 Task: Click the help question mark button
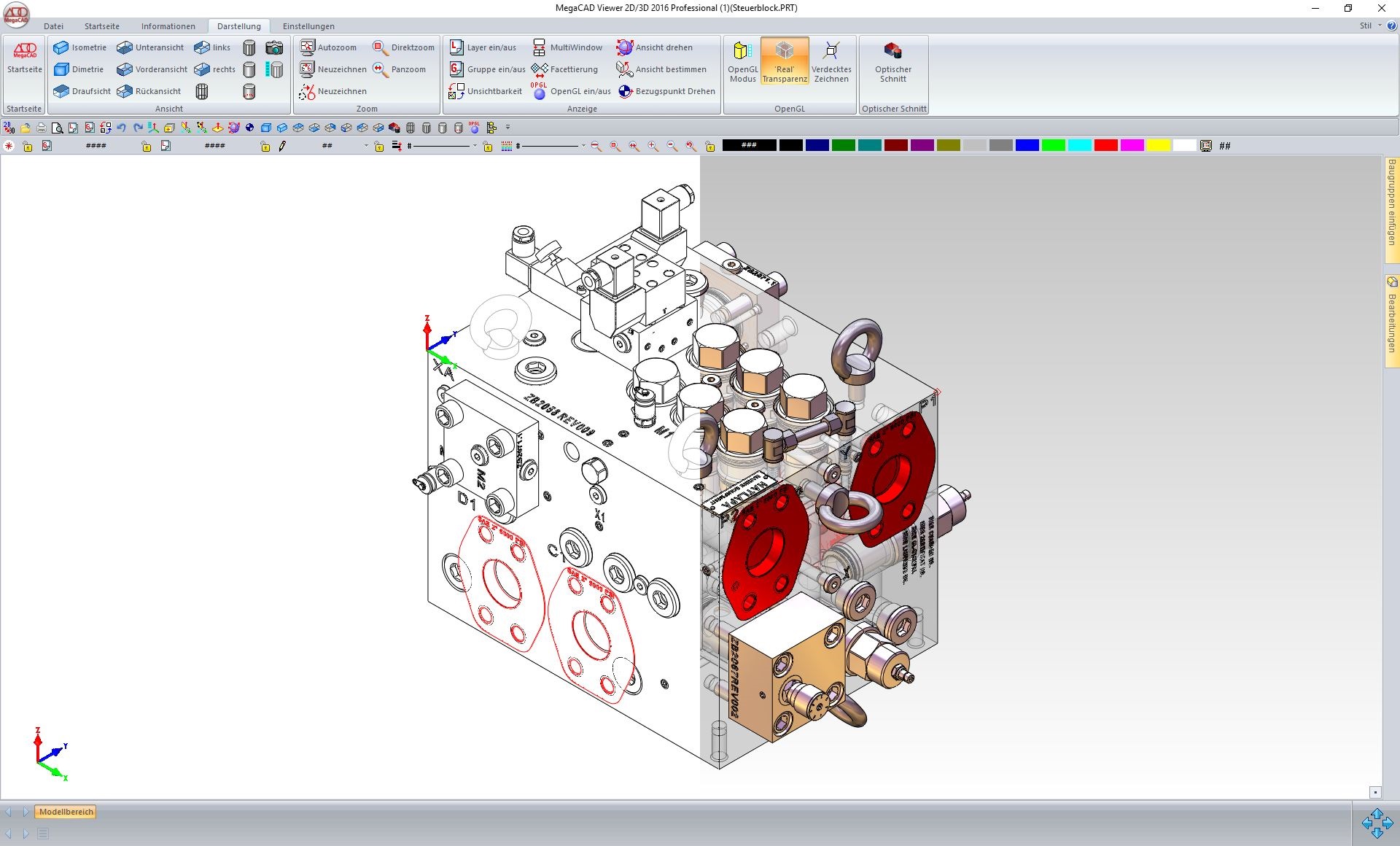[1391, 26]
